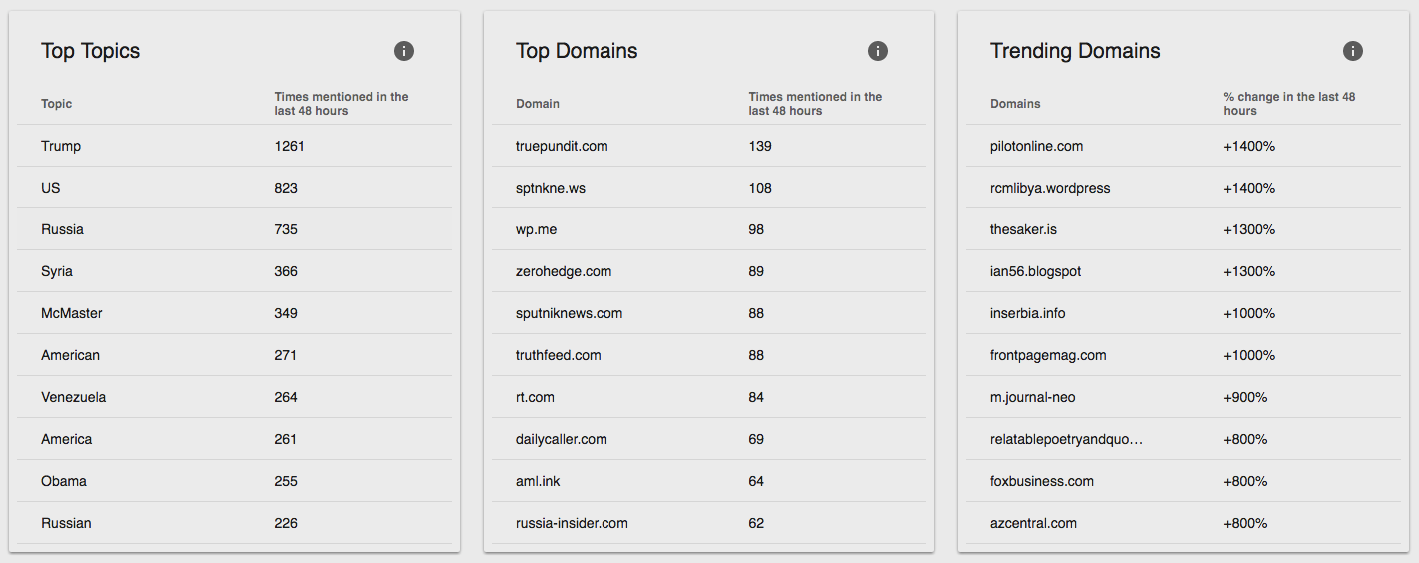Viewport: 1419px width, 563px height.
Task: Click +800% next to foxbusiness.com
Action: [x=1245, y=481]
